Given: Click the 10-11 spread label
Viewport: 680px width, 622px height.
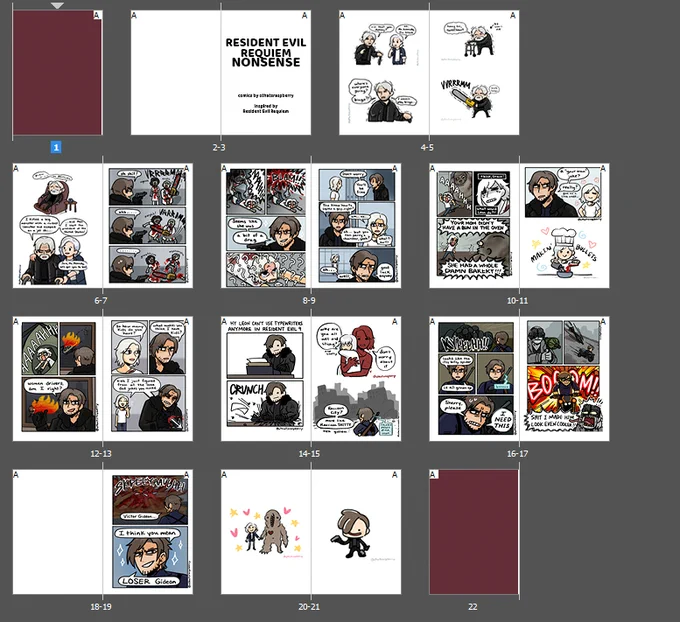Looking at the screenshot, I should (x=517, y=301).
